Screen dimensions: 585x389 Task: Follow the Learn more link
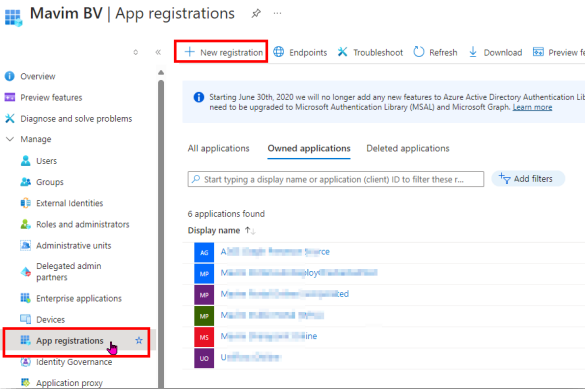click(532, 107)
